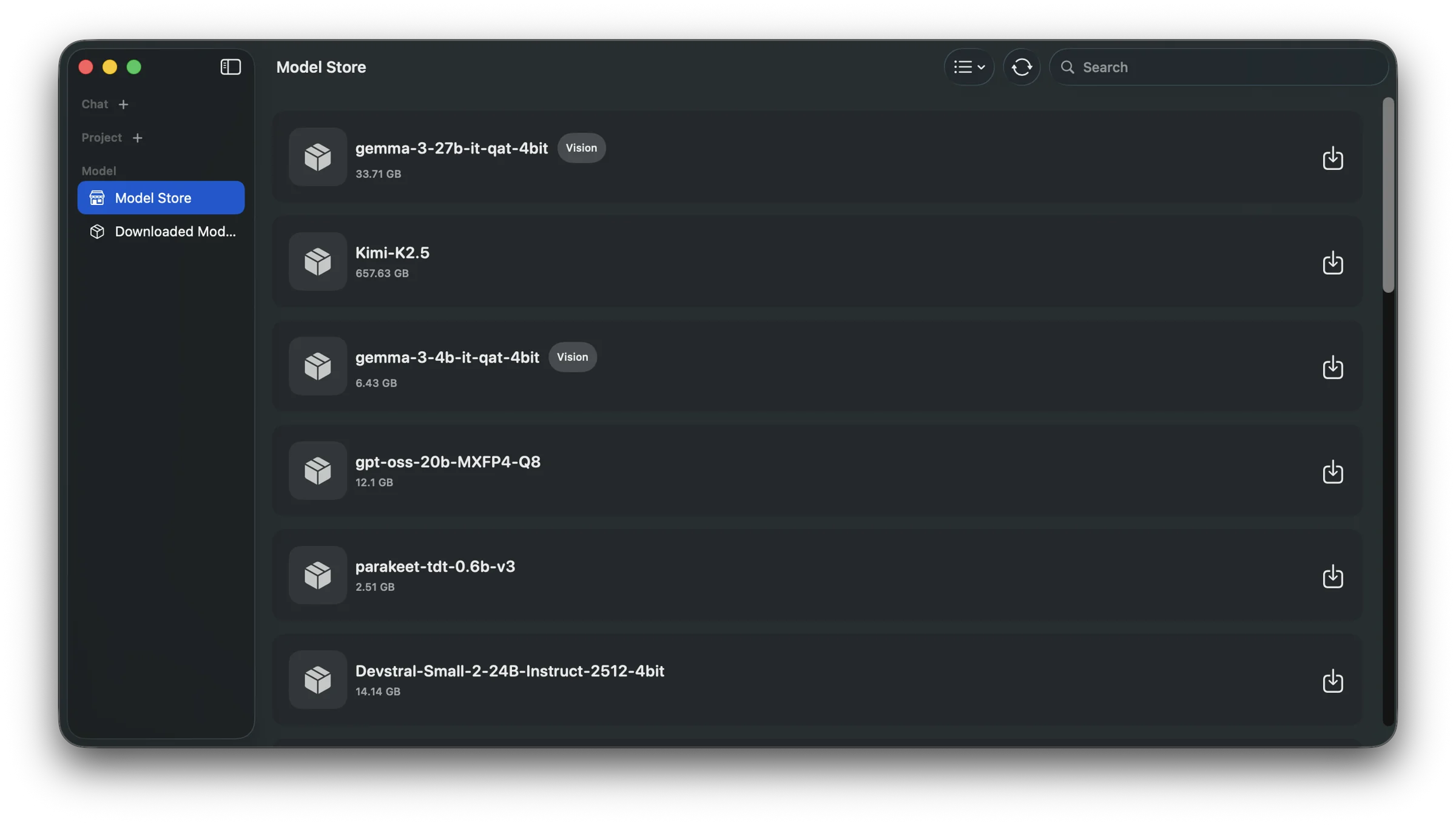Toggle the sidebar visibility icon

pos(231,67)
